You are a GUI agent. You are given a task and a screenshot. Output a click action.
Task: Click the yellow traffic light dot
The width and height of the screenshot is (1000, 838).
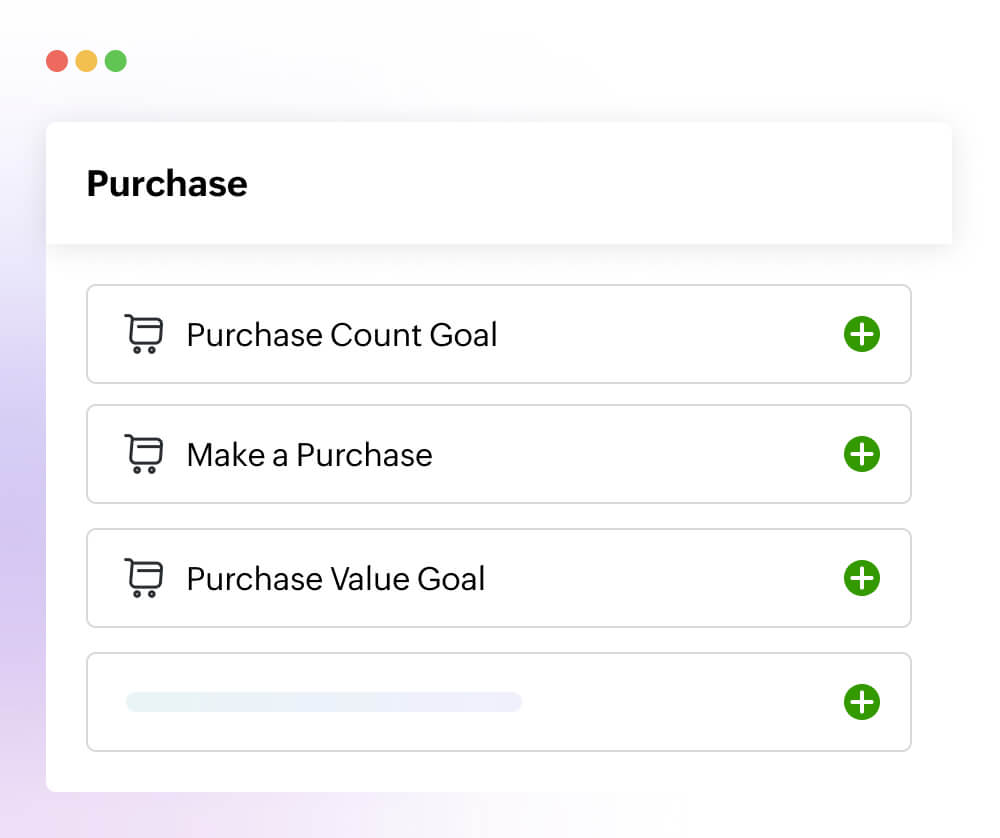86,60
